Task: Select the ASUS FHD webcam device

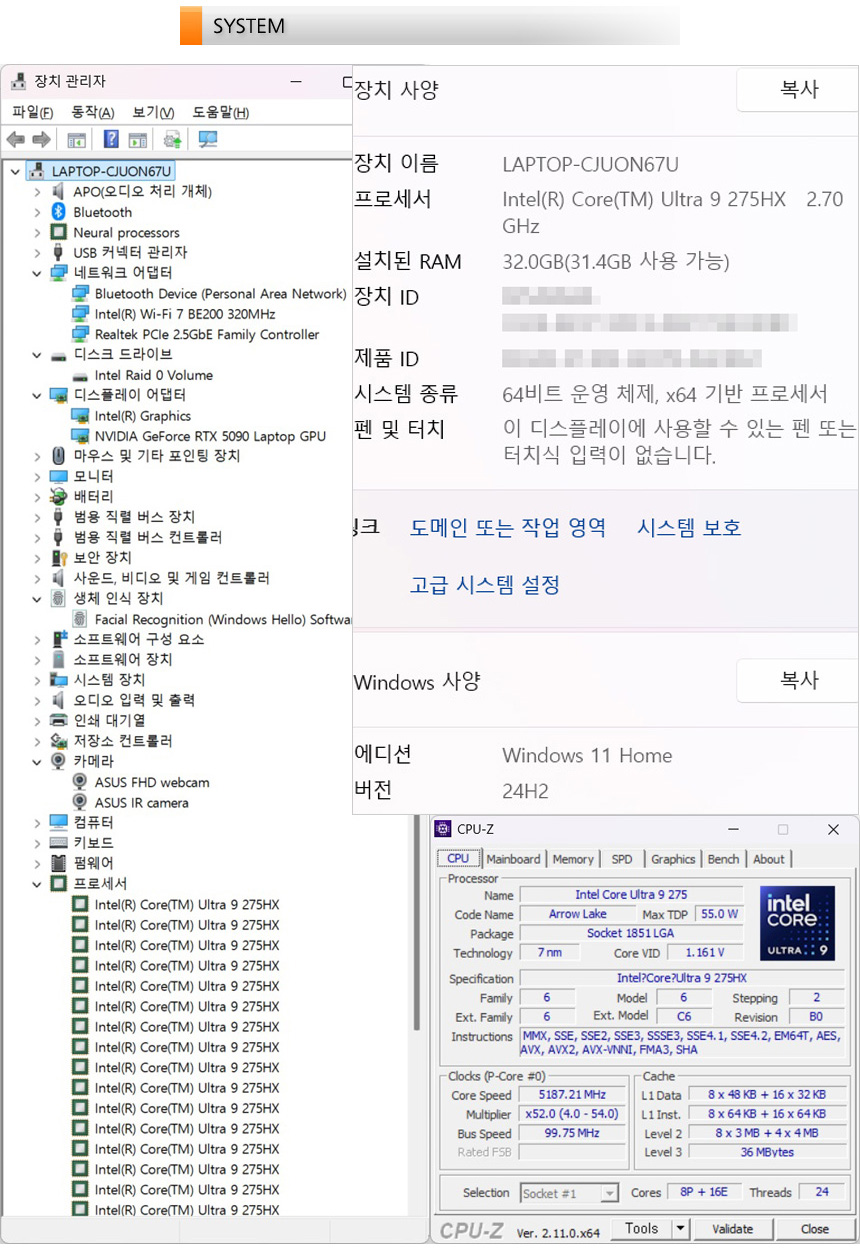Action: click(151, 782)
